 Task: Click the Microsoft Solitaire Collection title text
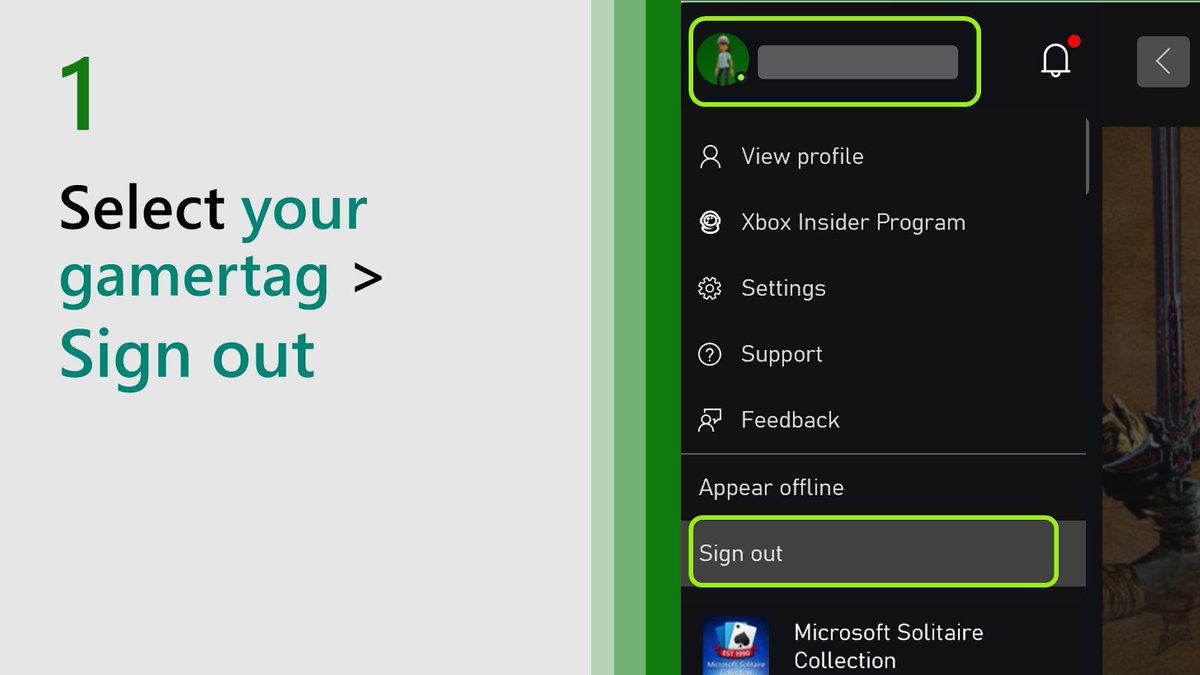[x=888, y=646]
